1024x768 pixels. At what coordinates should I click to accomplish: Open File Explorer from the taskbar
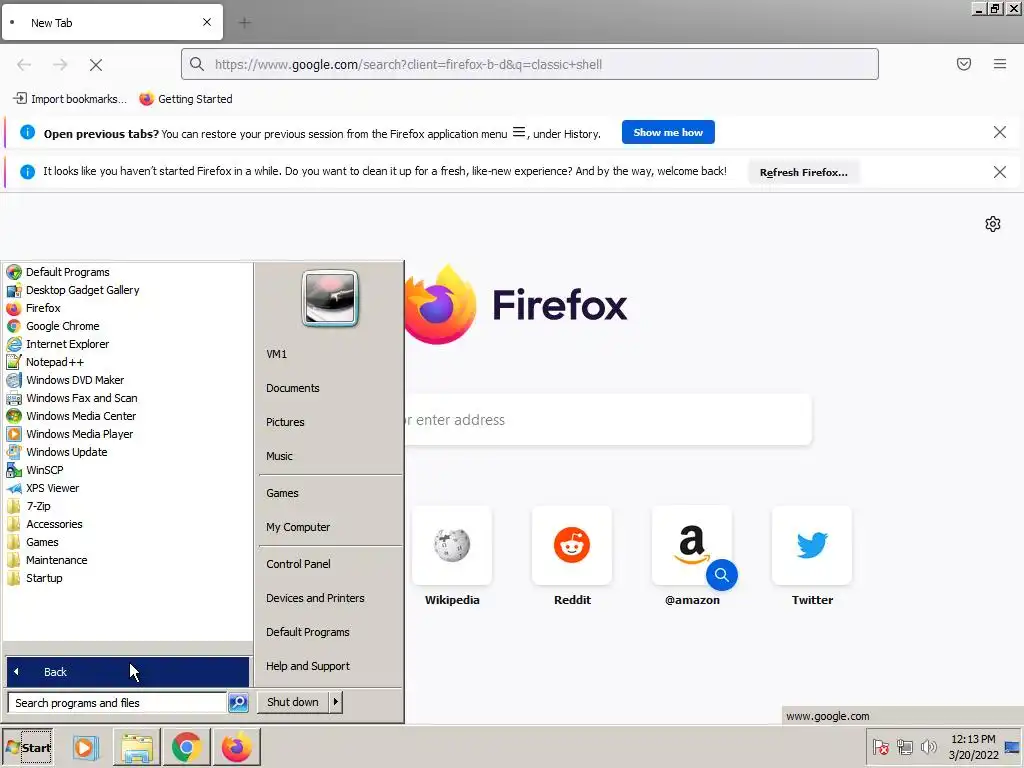(136, 747)
